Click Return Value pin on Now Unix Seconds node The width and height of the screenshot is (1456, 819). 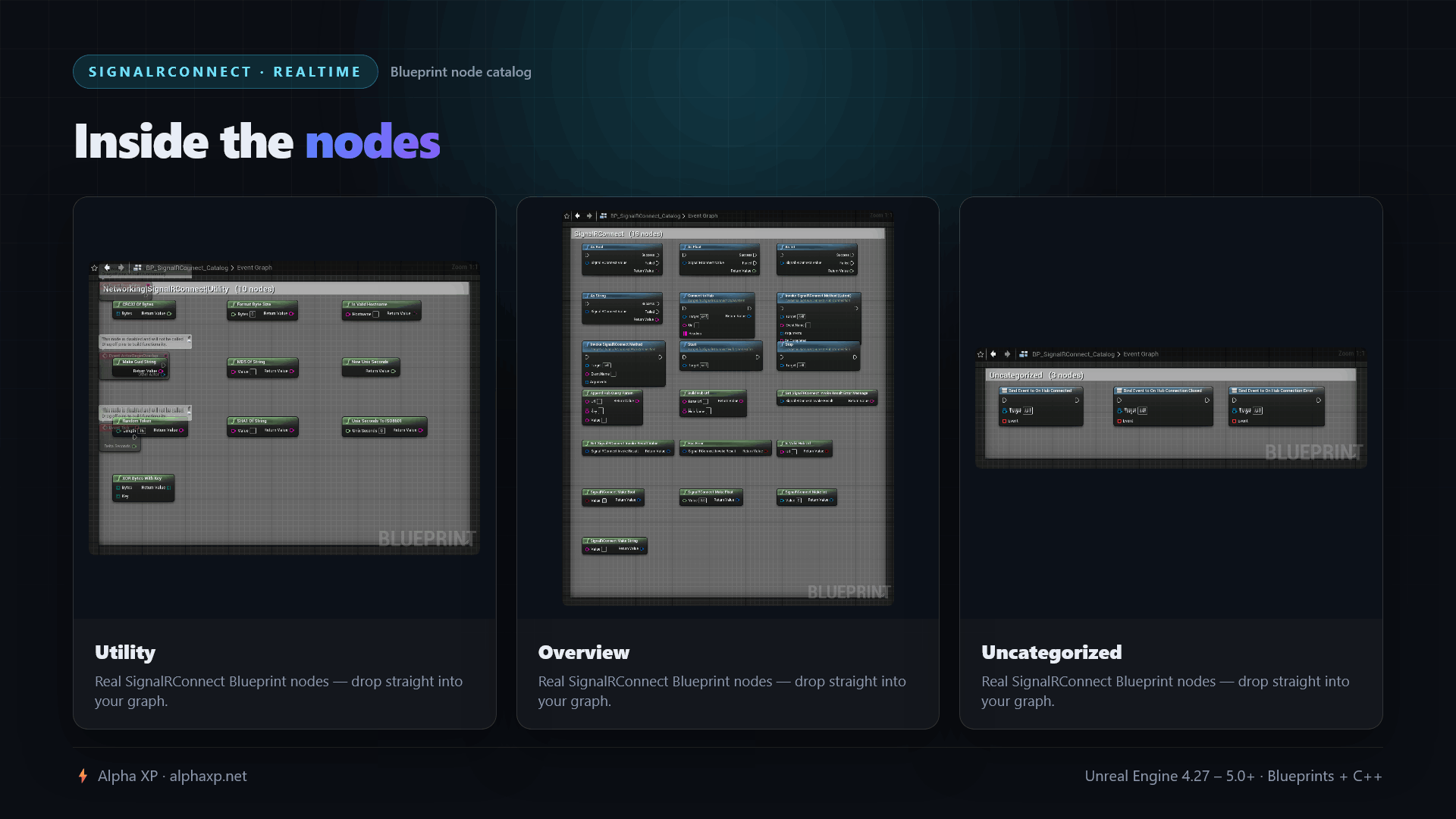[x=394, y=371]
